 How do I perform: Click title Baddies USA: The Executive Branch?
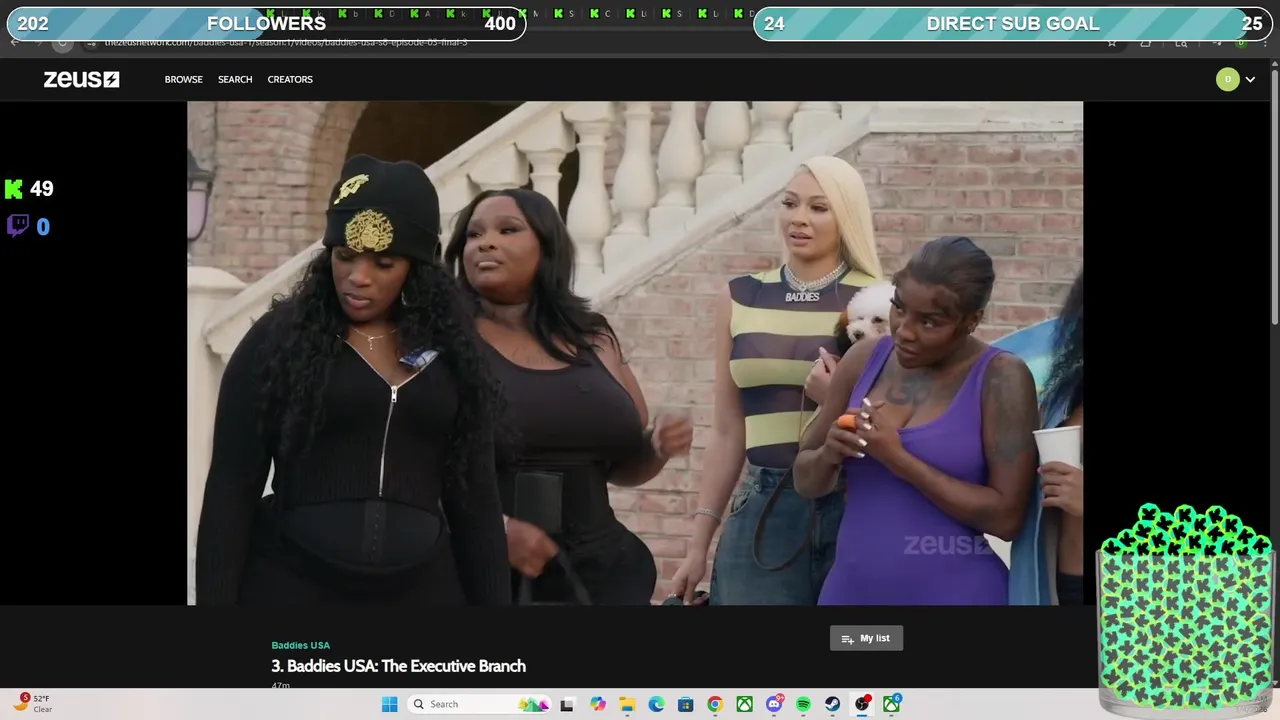tap(398, 666)
